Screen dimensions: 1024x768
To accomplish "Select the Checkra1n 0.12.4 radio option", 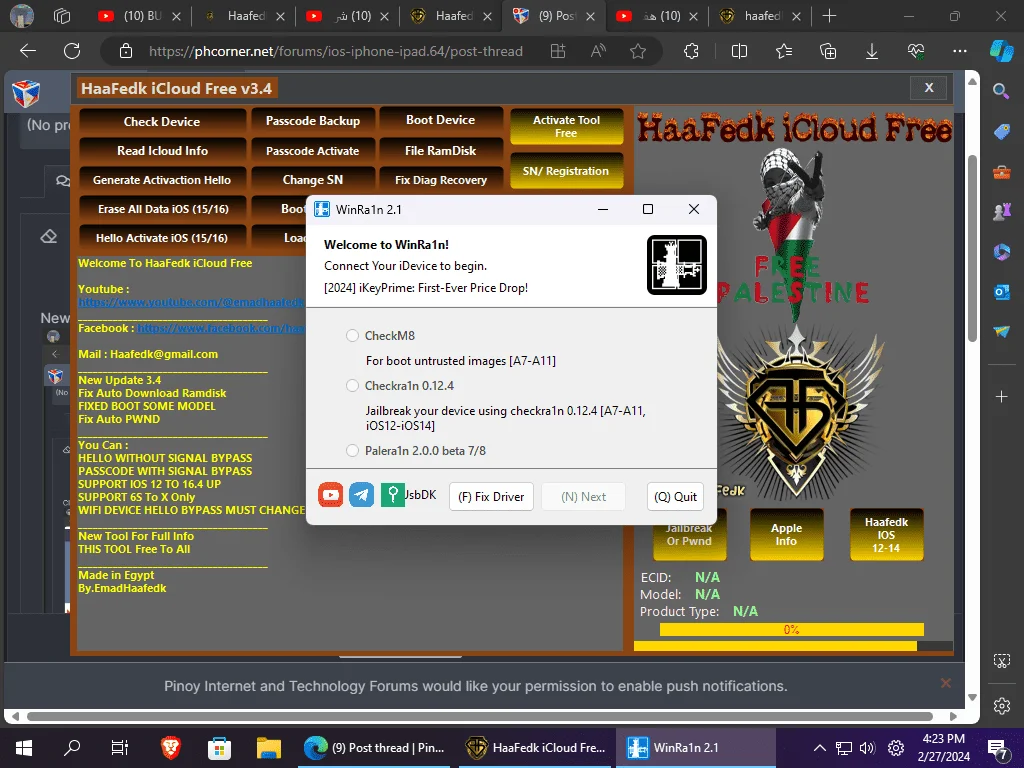I will coord(352,386).
